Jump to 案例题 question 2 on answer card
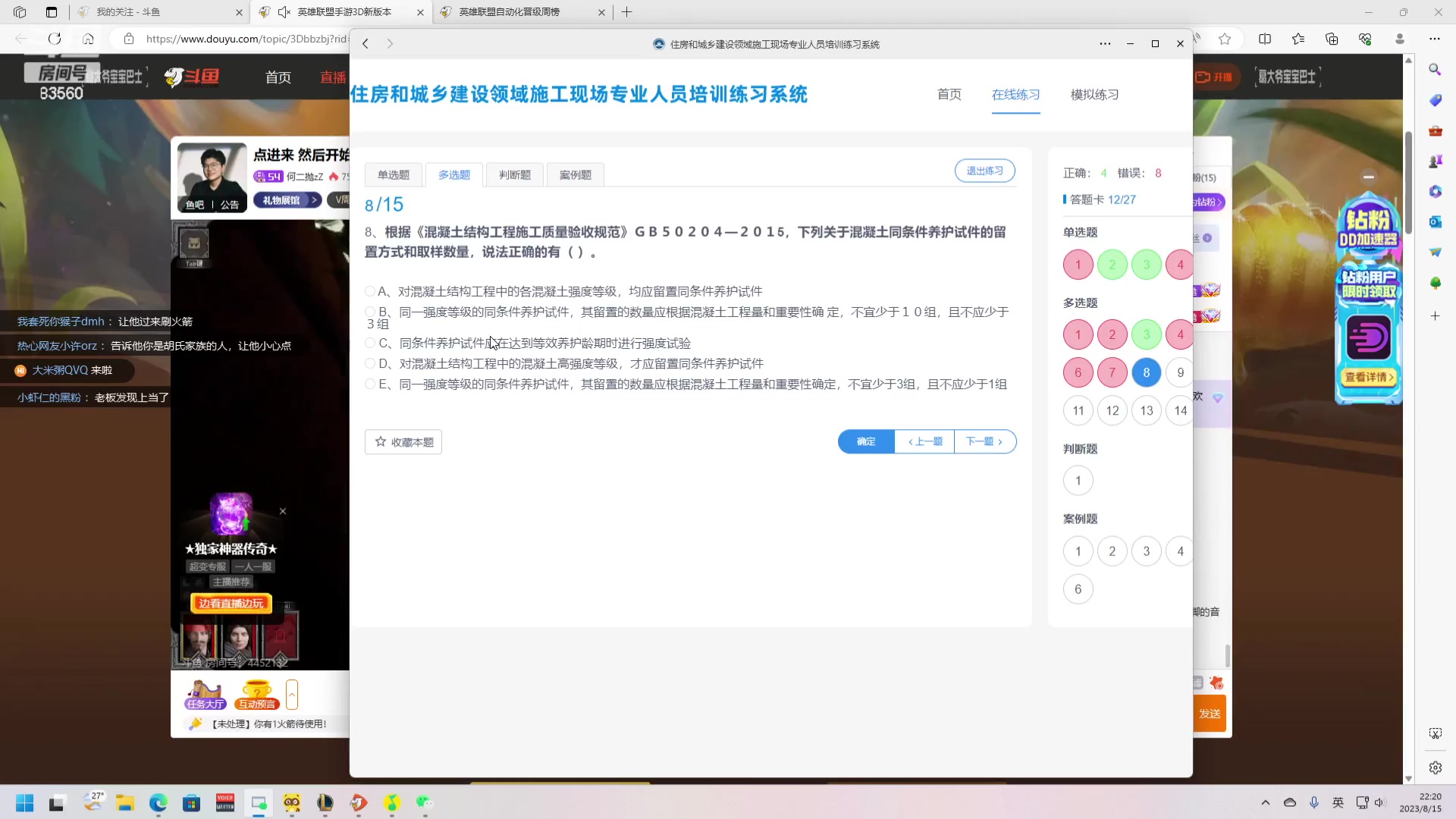The image size is (1456, 819). point(1112,551)
